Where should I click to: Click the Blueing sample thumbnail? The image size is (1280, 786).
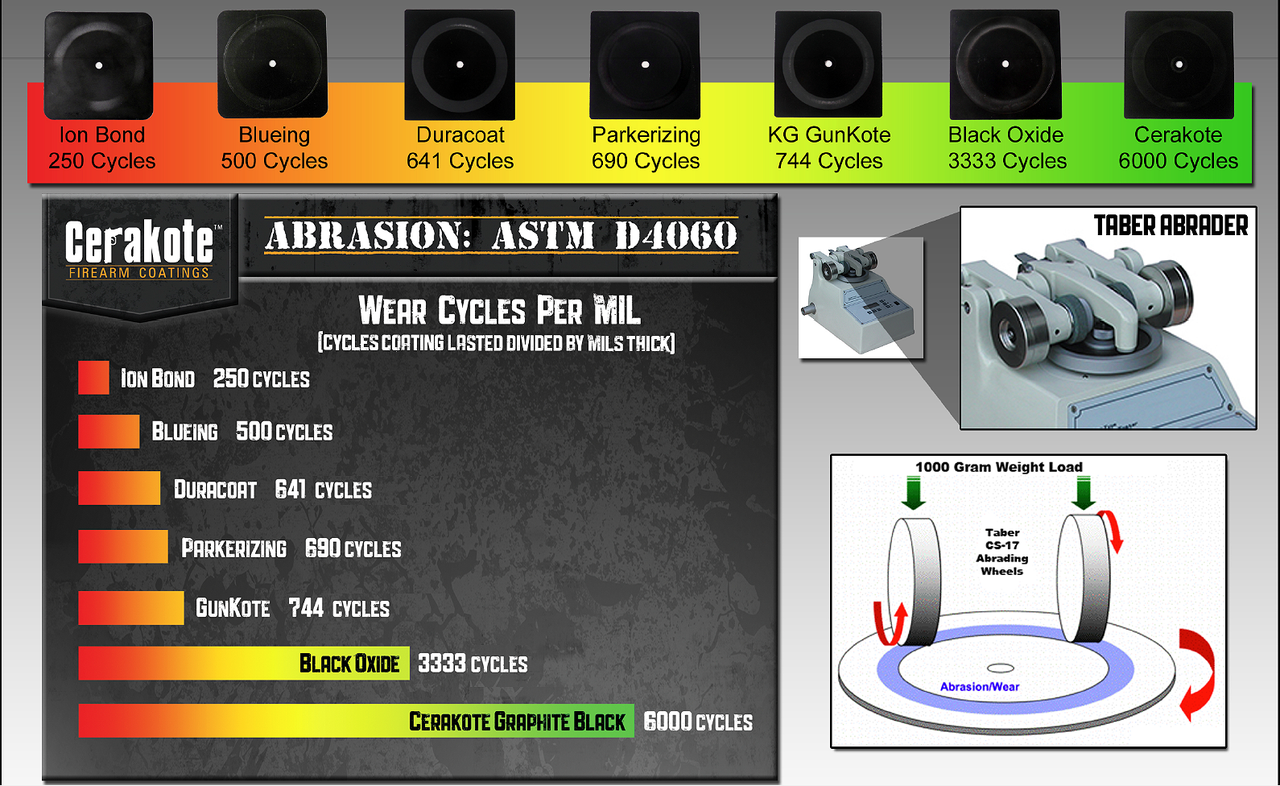click(272, 65)
